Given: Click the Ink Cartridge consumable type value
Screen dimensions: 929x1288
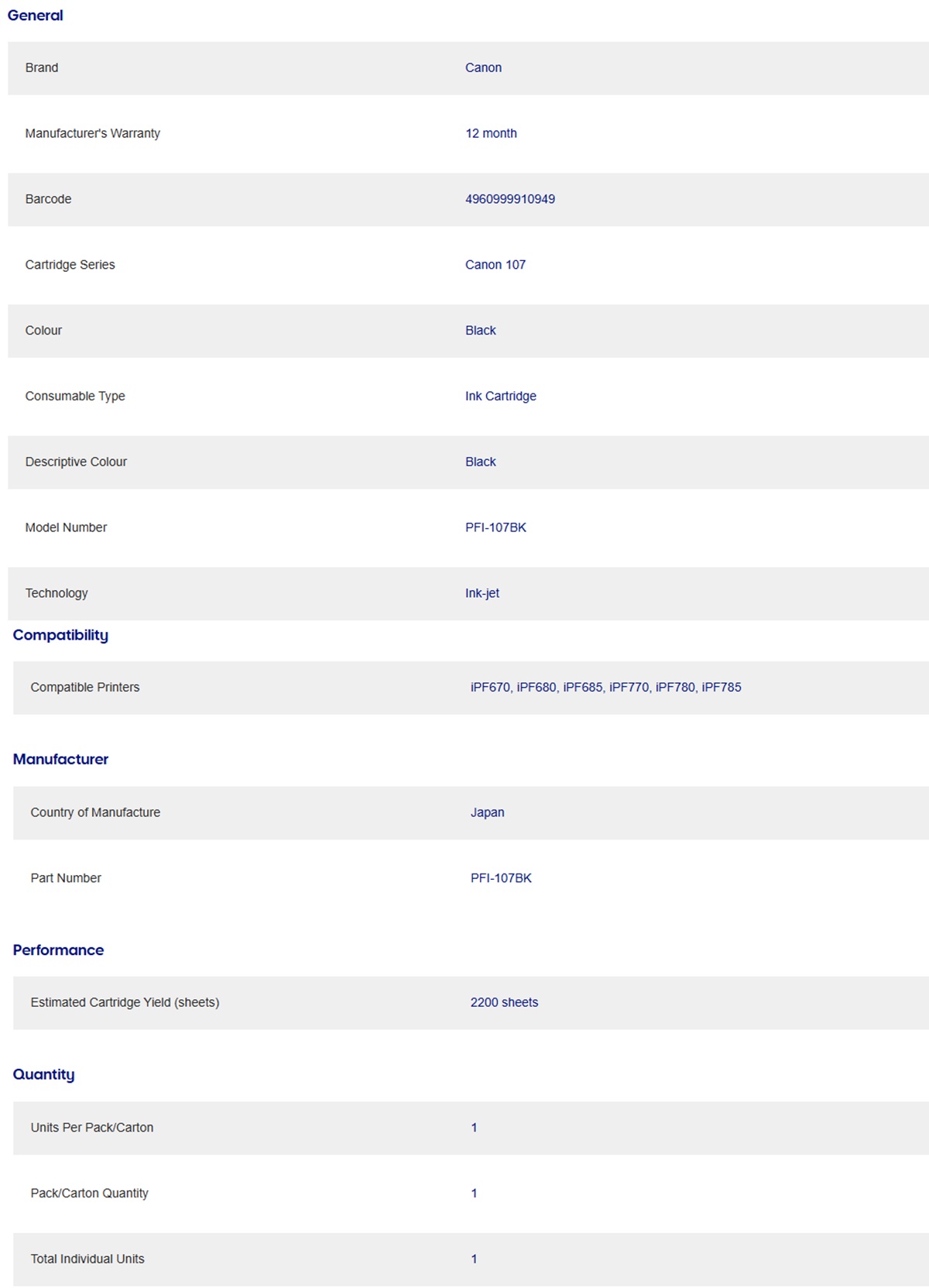Looking at the screenshot, I should point(500,397).
